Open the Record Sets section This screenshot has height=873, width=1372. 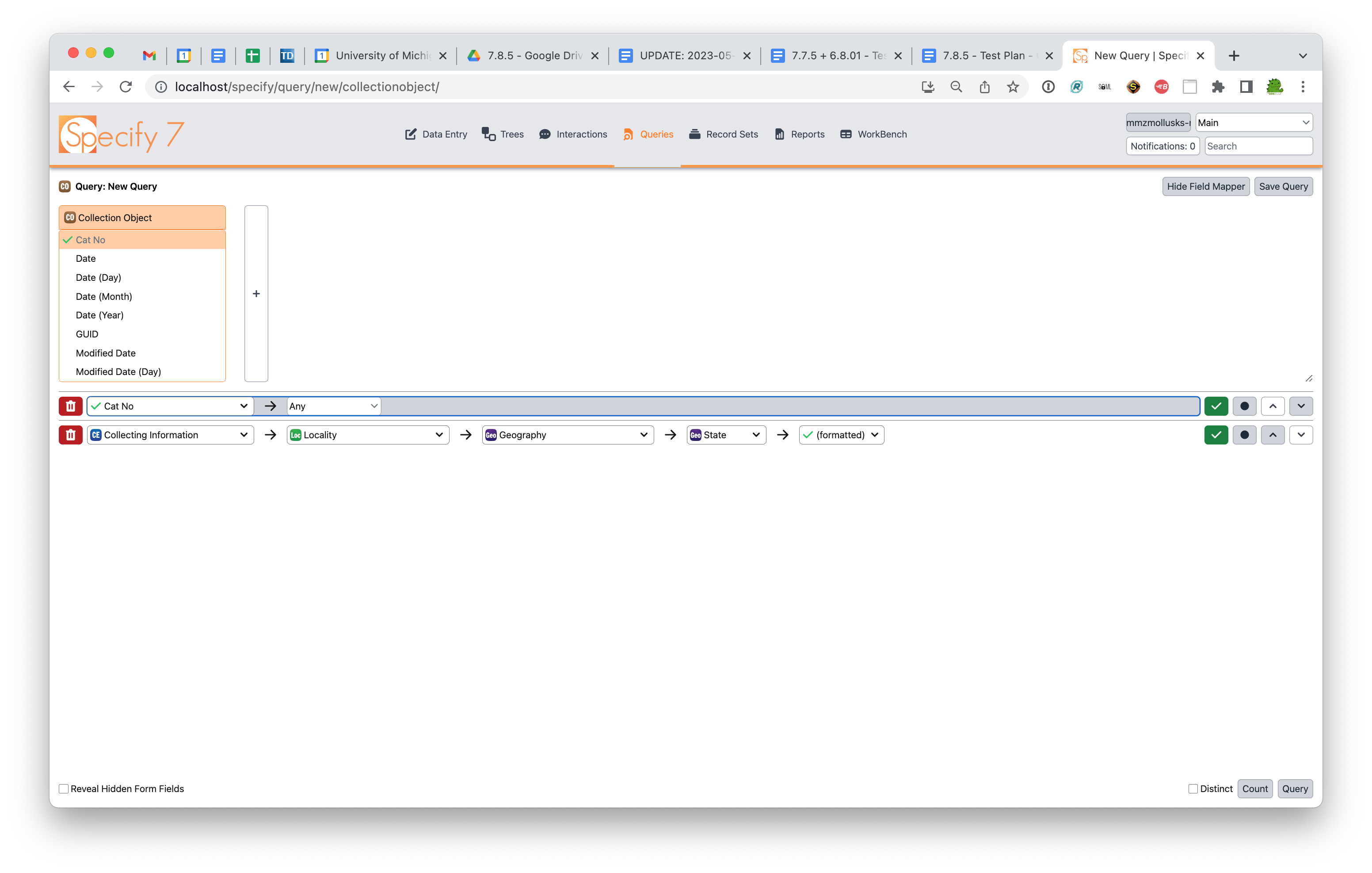[723, 134]
